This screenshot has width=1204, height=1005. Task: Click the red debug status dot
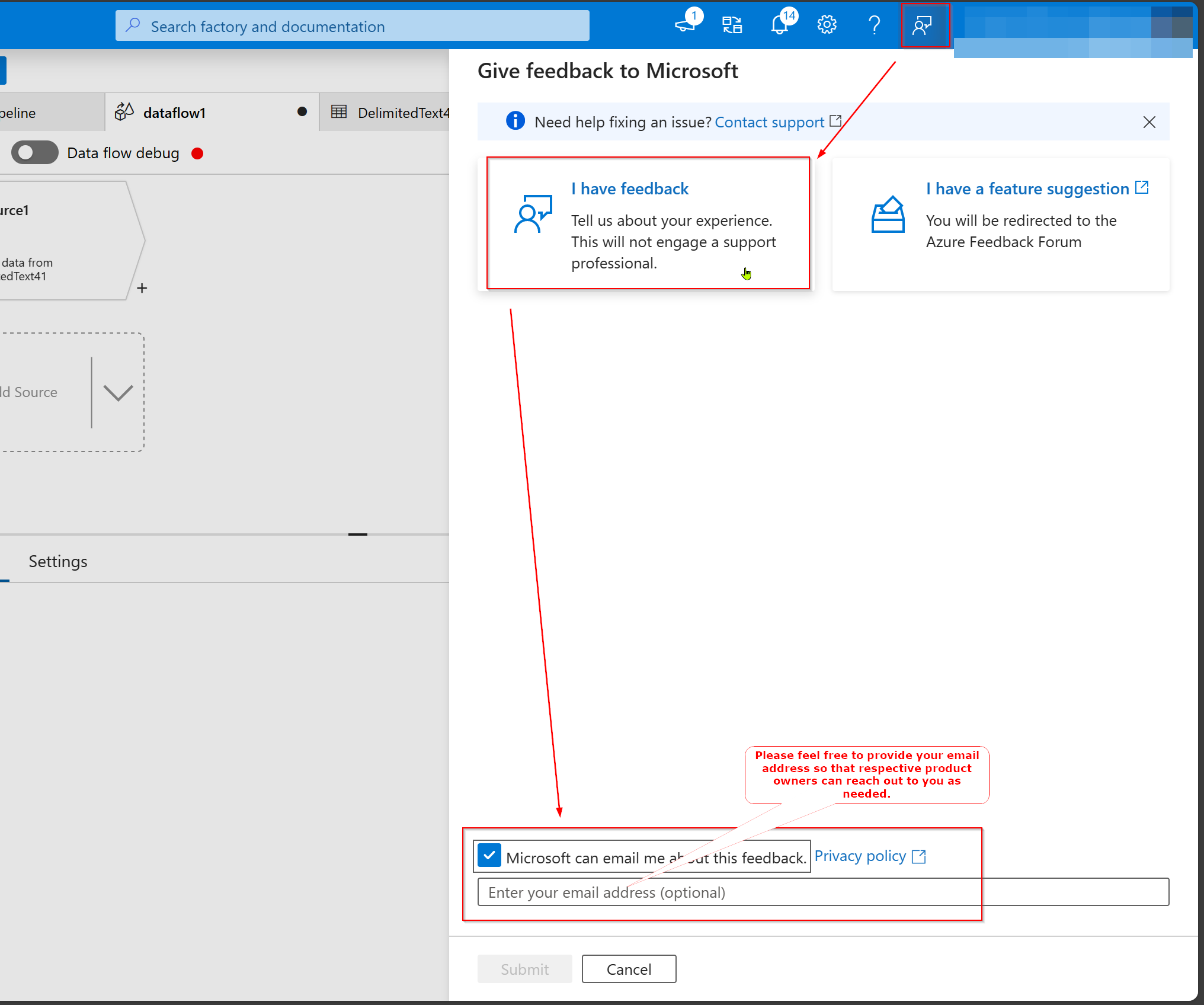[197, 153]
